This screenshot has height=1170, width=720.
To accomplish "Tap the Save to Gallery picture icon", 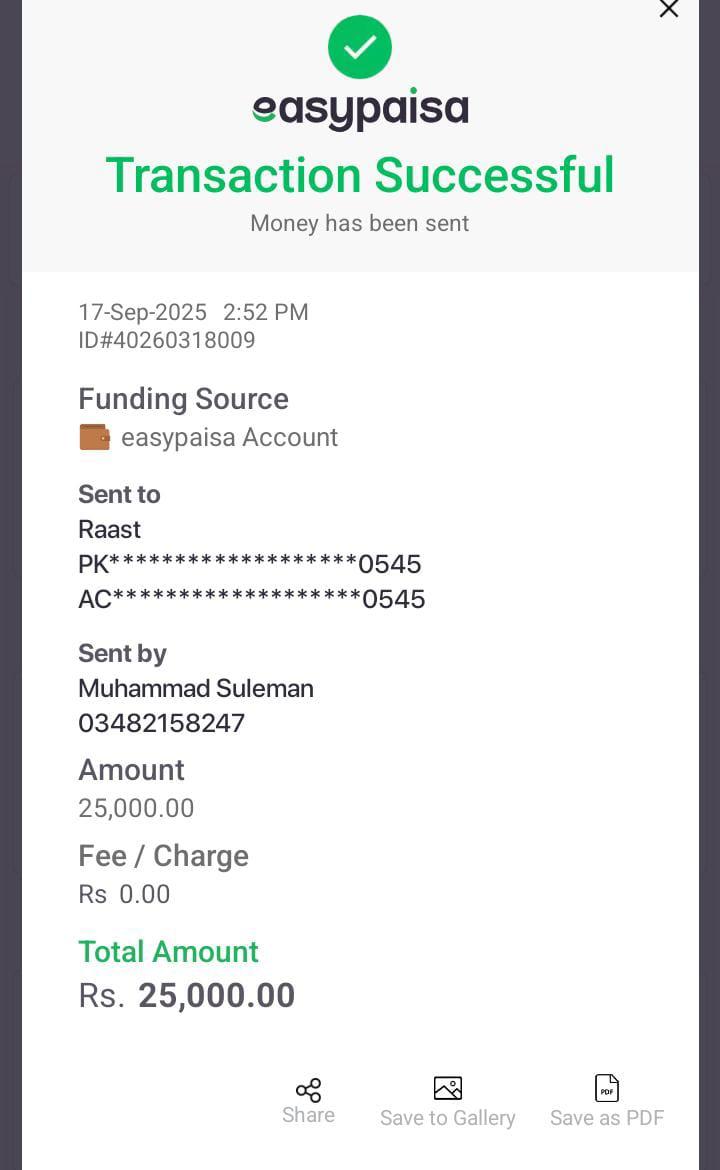I will click(x=447, y=1088).
